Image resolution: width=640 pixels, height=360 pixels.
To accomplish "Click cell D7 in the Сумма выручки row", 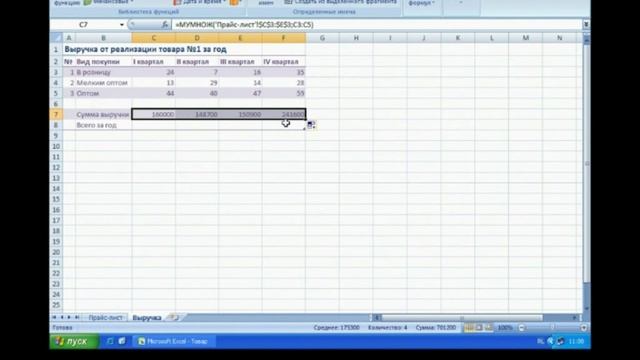I will (x=197, y=115).
